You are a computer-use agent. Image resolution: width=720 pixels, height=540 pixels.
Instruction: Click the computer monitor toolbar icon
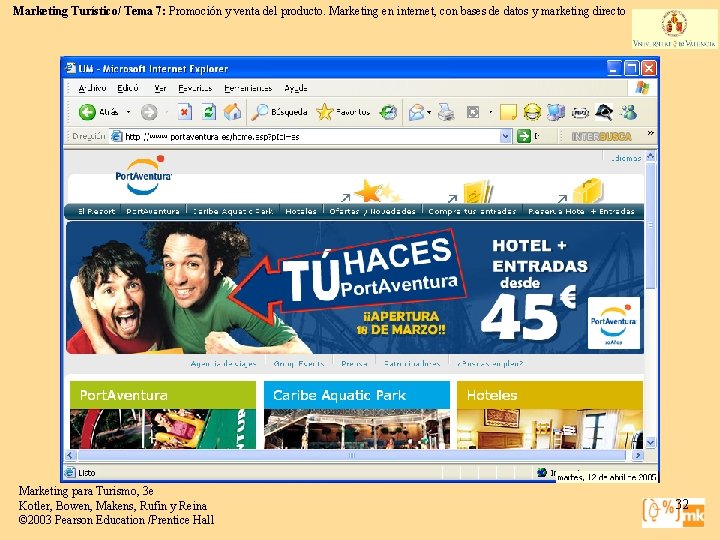tap(556, 112)
